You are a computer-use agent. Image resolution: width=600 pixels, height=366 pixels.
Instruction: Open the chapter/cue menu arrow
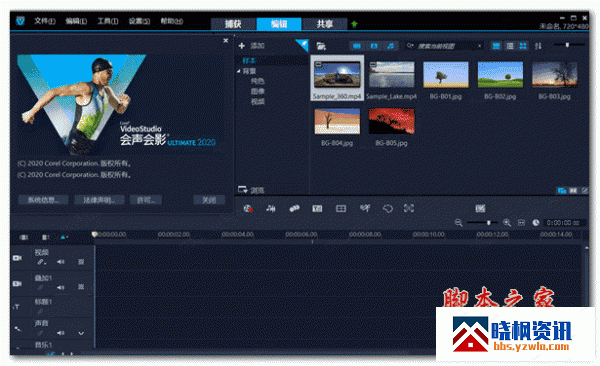(64, 238)
